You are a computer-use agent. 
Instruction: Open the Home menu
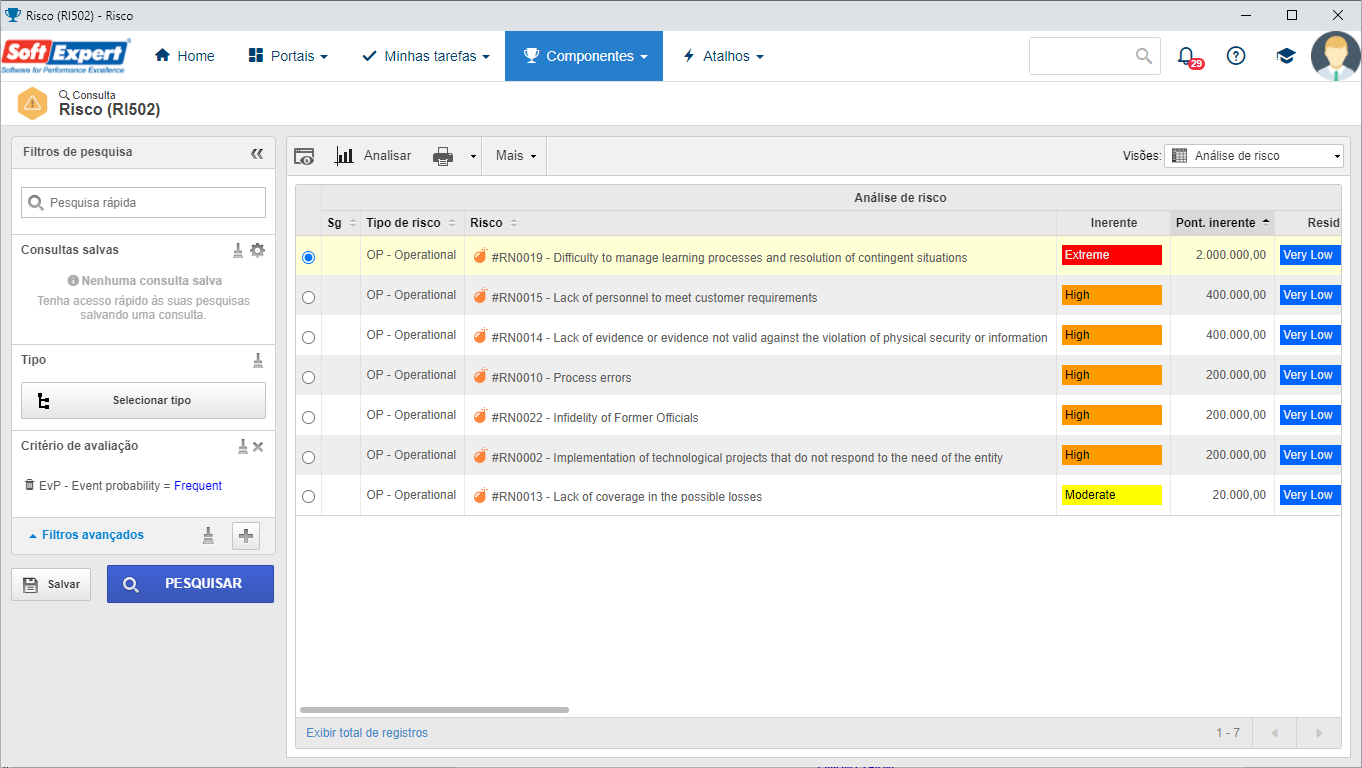[x=185, y=56]
